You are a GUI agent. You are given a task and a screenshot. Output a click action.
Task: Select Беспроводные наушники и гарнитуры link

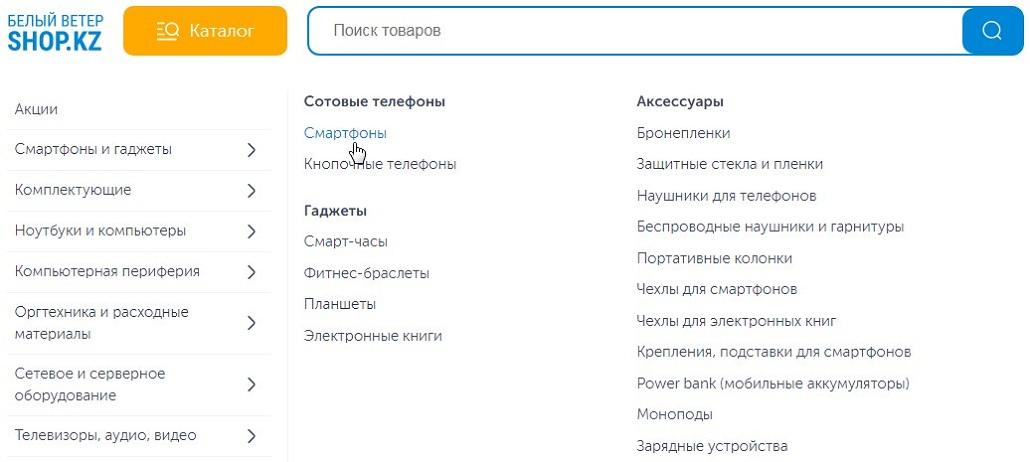coord(770,227)
